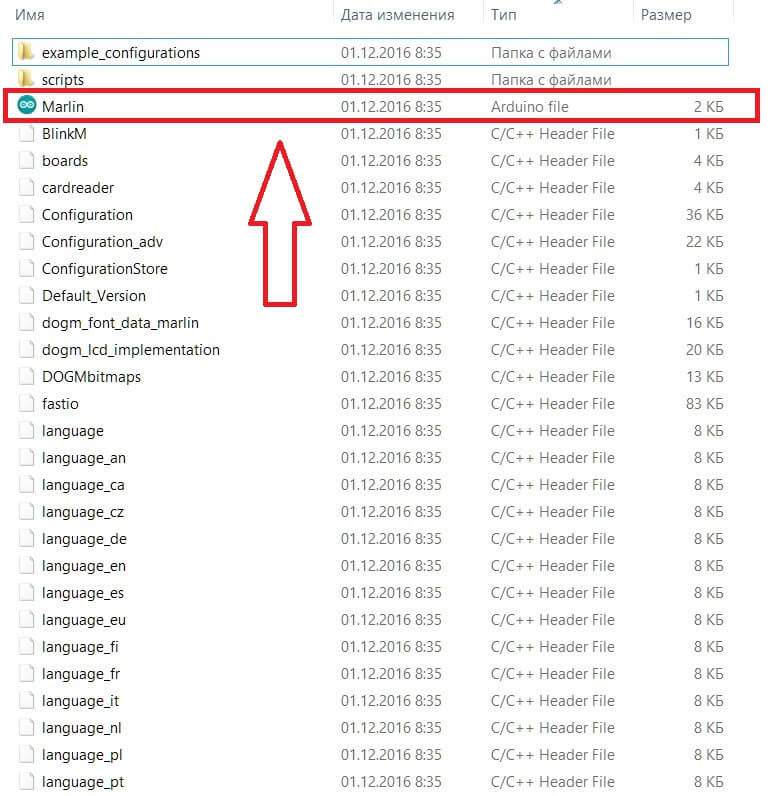The width and height of the screenshot is (777, 796).
Task: Select the example_configurations folder icon
Action: click(26, 52)
